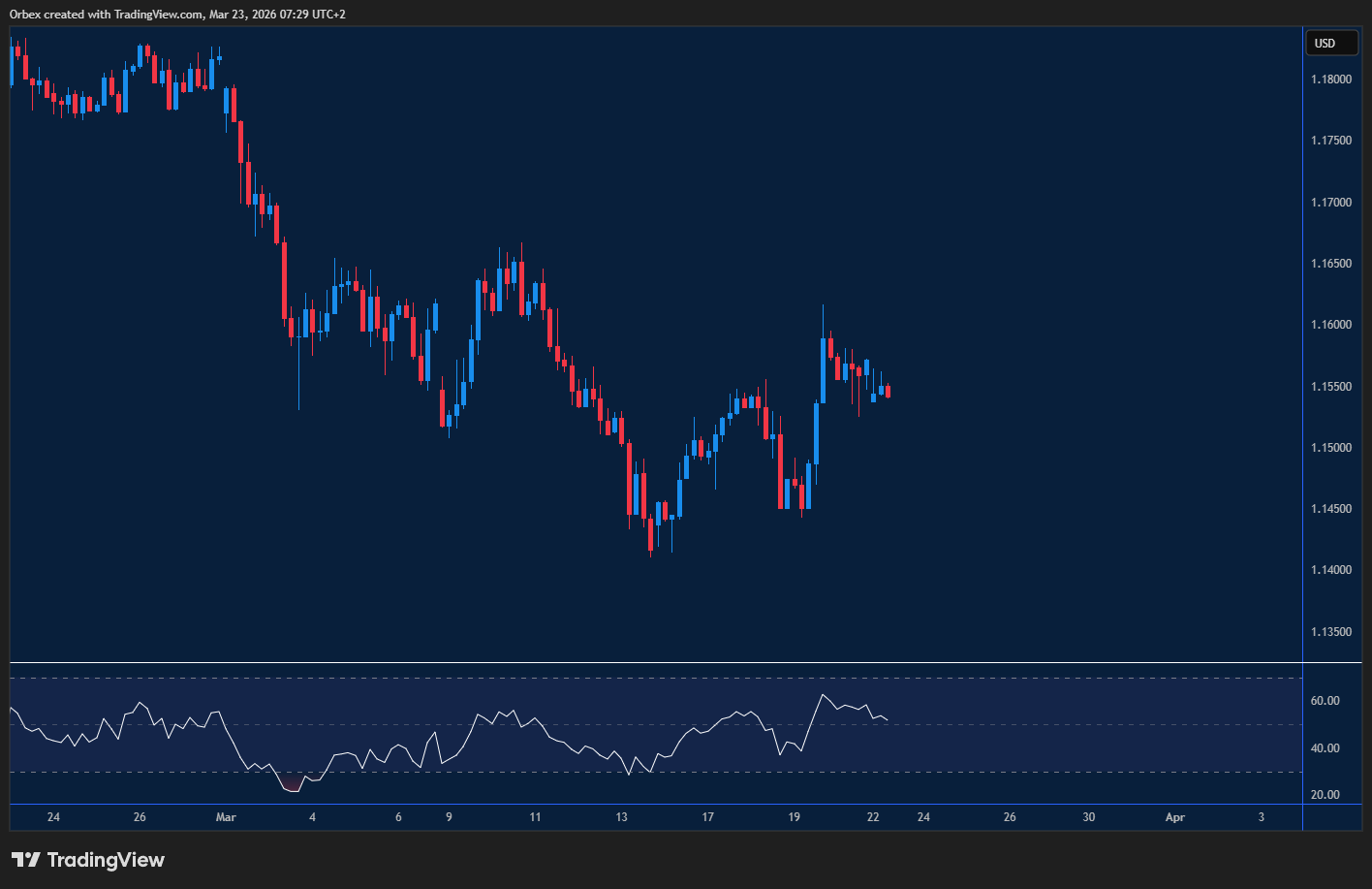The image size is (1372, 889).
Task: Select the 1.14000 price axis label
Action: click(x=1331, y=570)
